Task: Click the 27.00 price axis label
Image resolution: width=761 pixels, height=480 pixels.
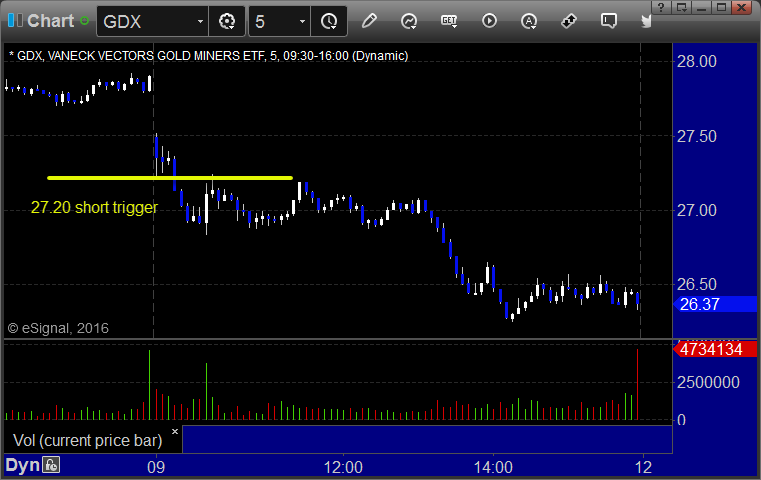Action: [x=696, y=211]
